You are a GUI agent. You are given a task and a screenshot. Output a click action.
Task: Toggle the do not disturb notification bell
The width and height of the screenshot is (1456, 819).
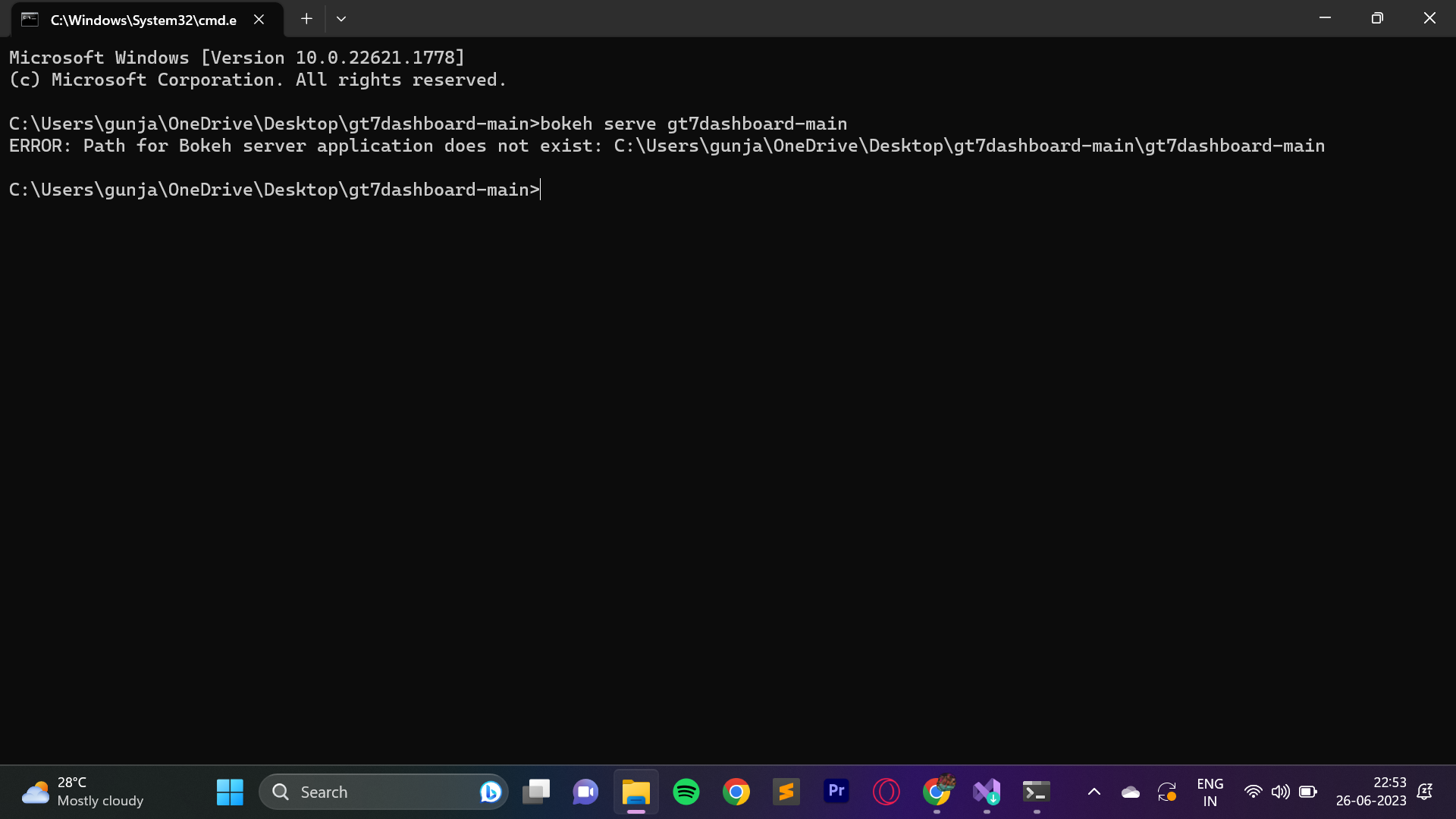(1425, 791)
